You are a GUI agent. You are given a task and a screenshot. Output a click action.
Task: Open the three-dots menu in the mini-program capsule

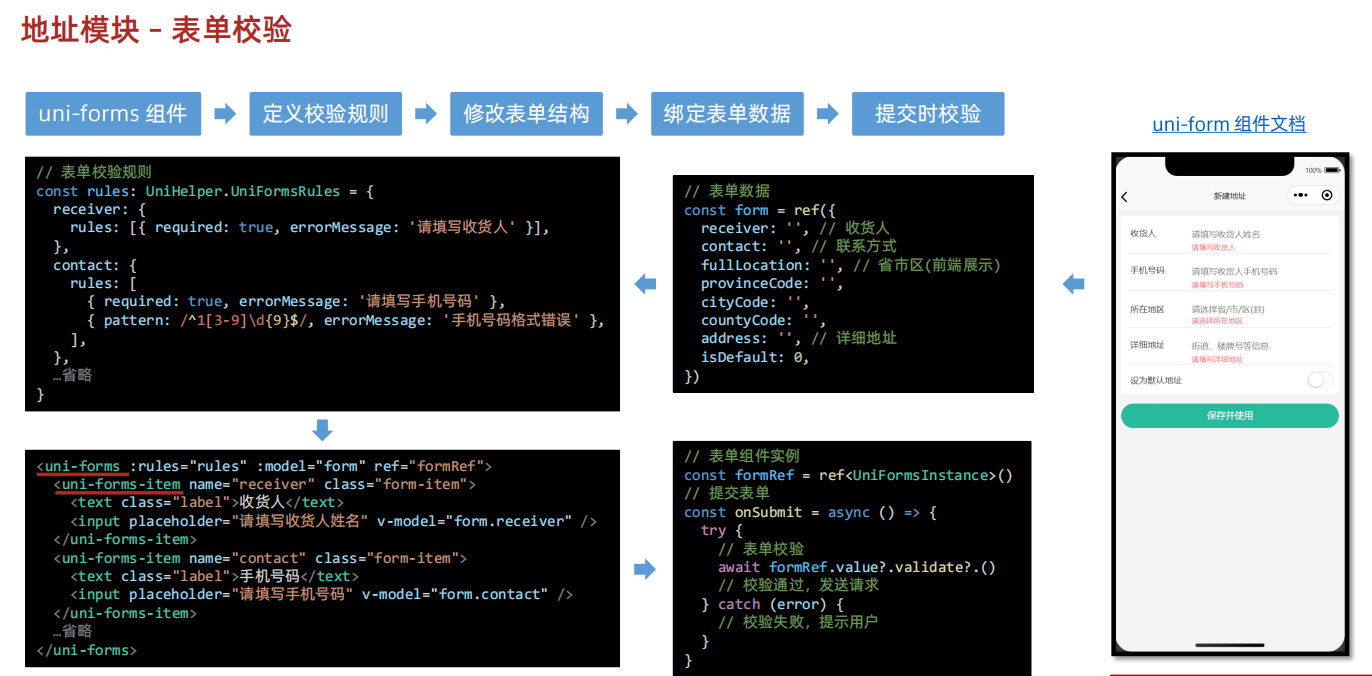[x=1301, y=195]
